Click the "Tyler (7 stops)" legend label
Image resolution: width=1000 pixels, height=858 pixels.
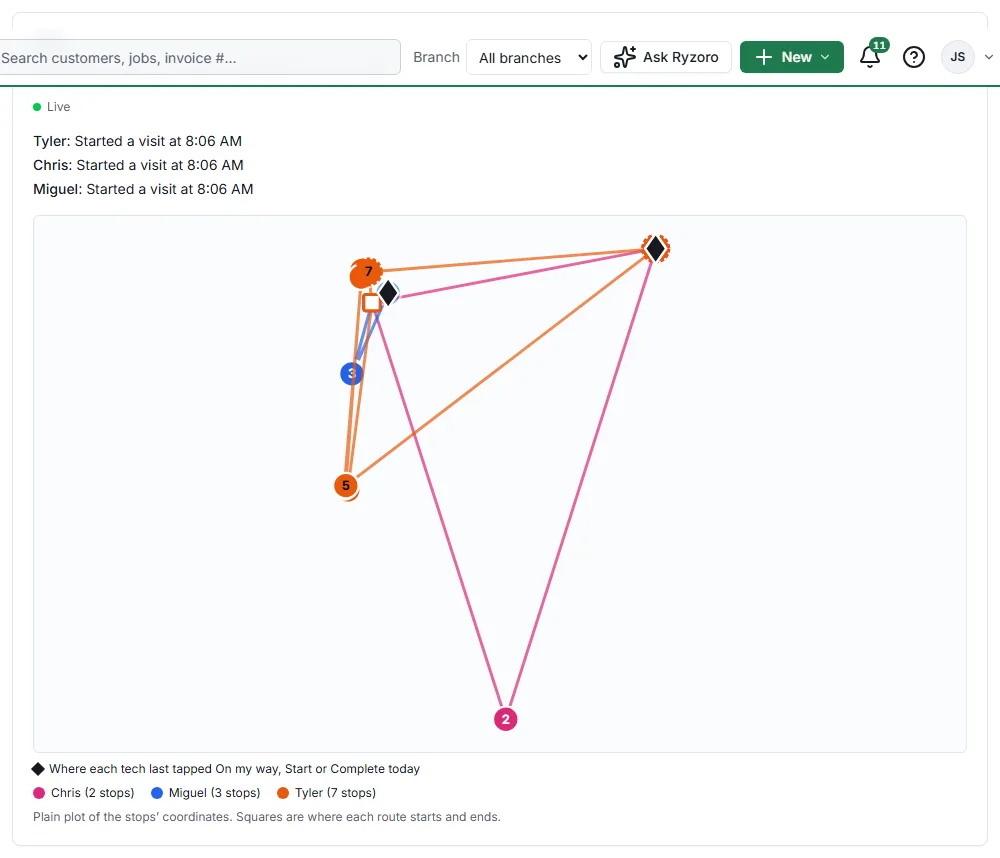coord(335,793)
